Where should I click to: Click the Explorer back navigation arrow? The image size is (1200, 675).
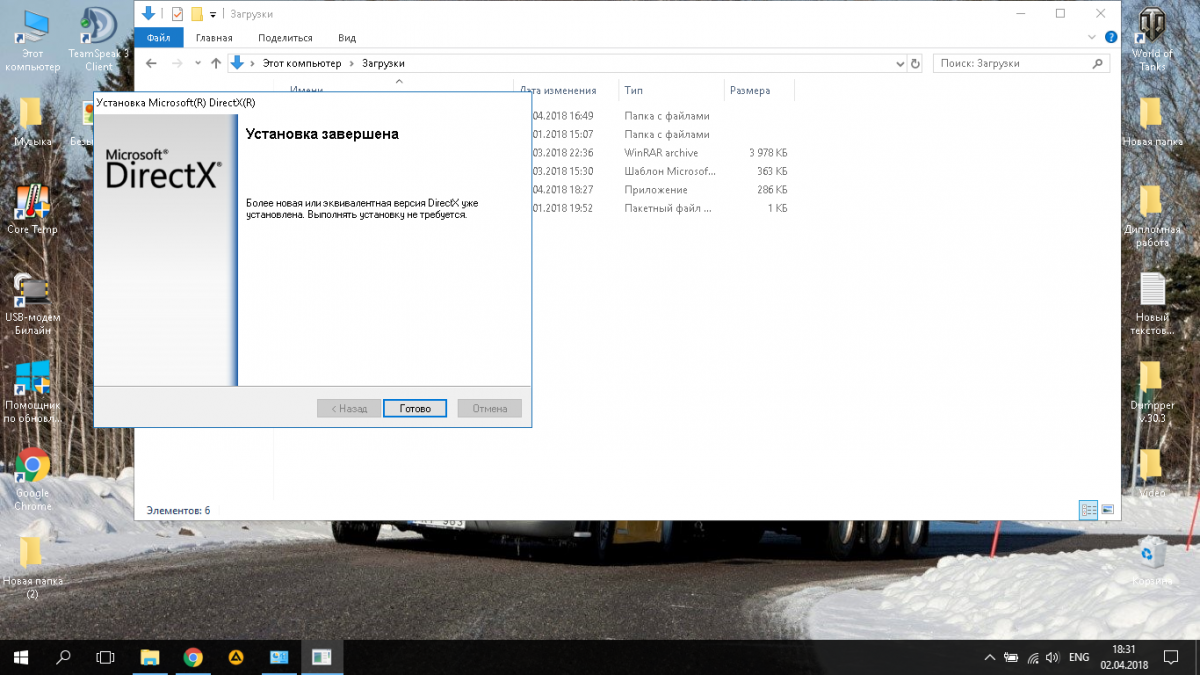coord(151,63)
